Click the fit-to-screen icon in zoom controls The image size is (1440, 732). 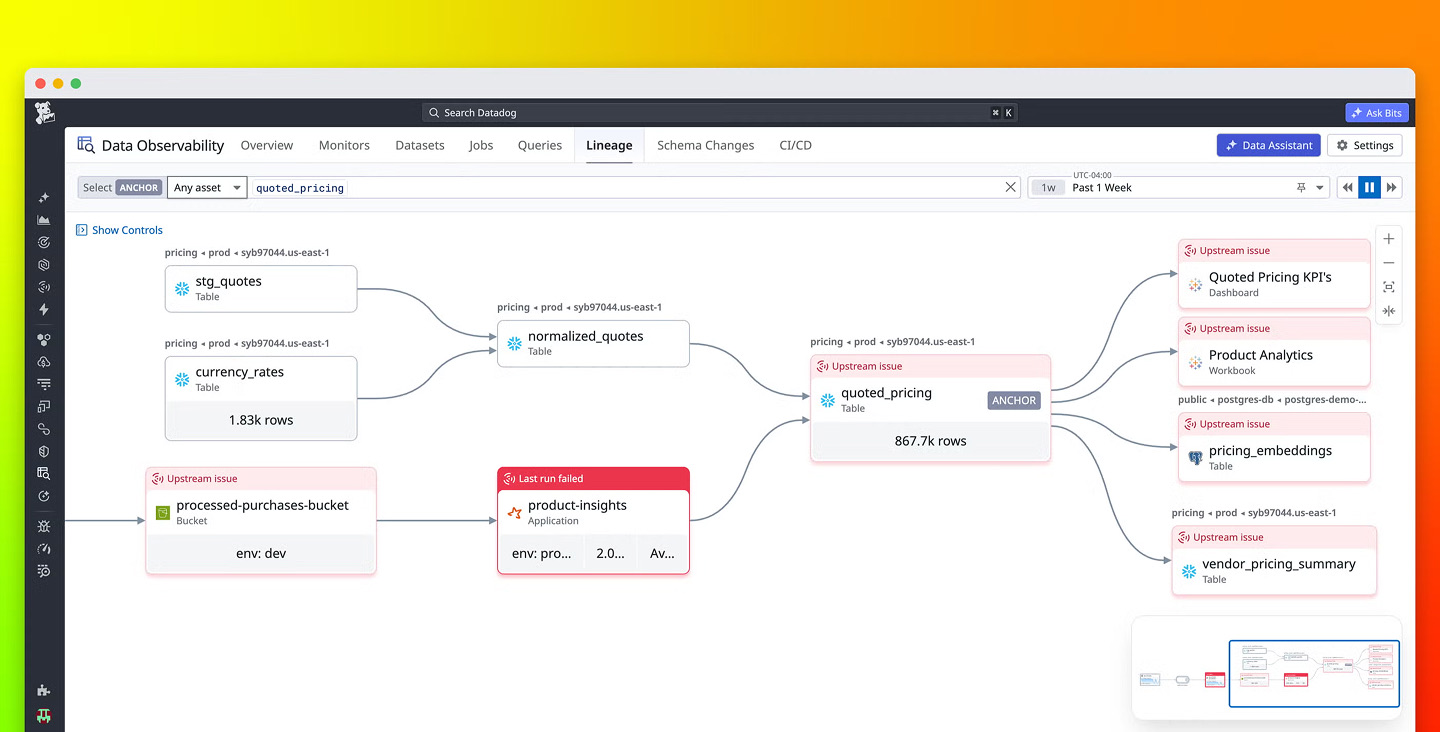point(1389,287)
